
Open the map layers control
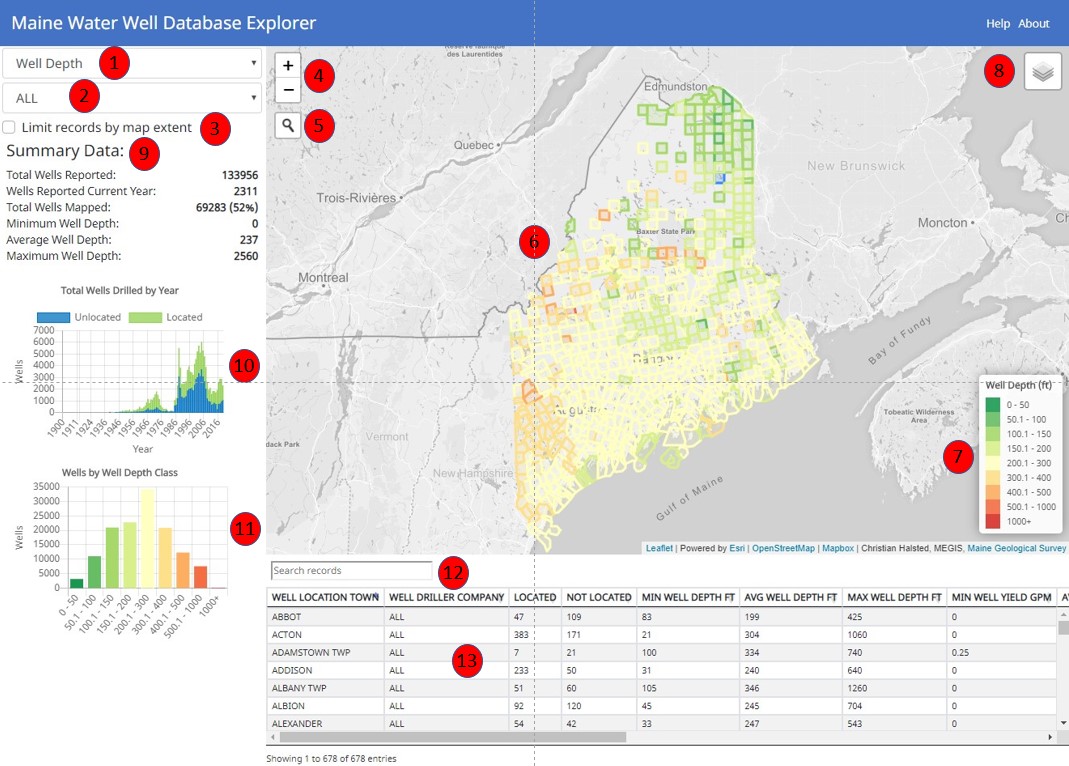[1042, 73]
